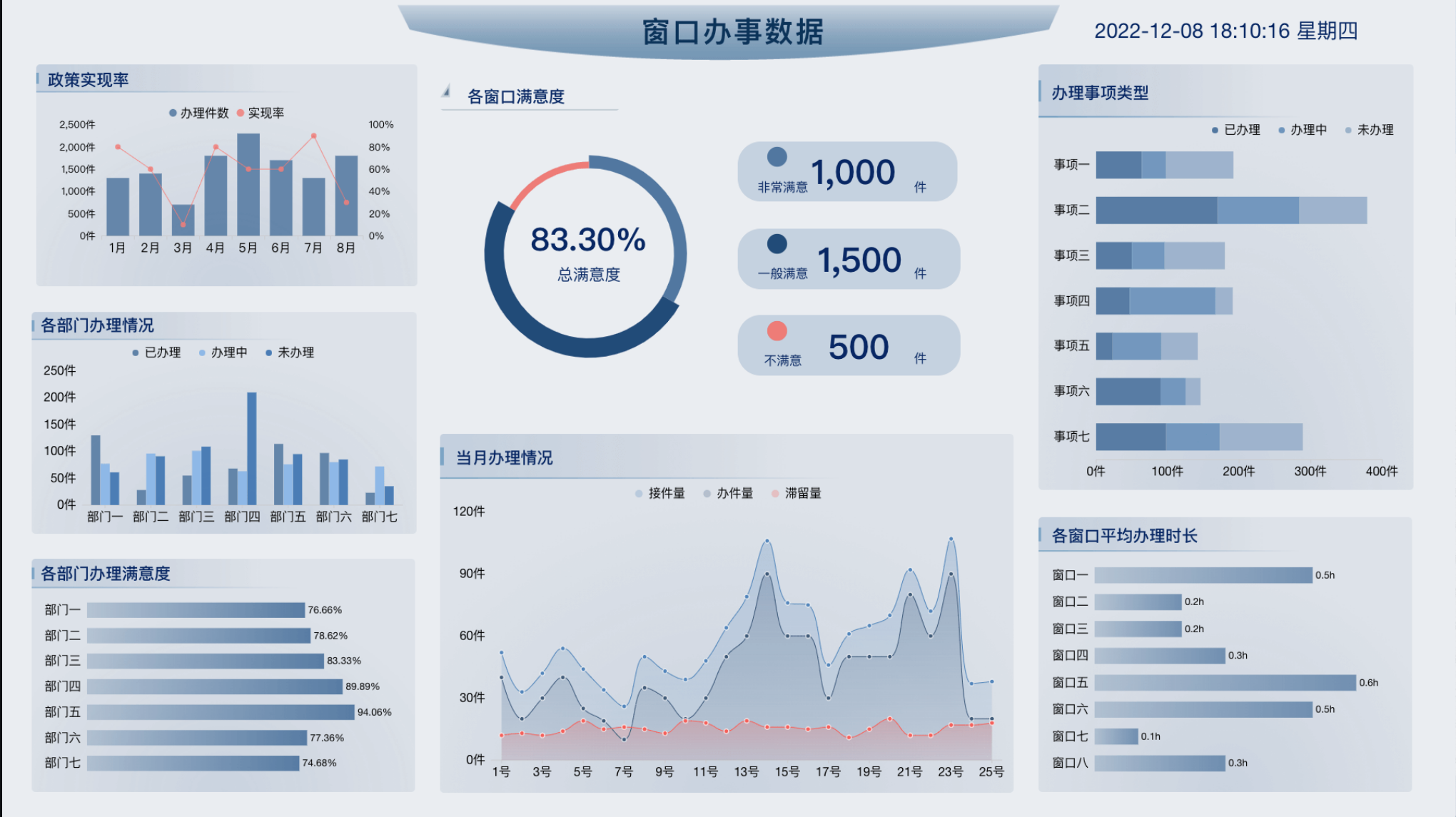Click the 窗口办事数据 title banner
Viewport: 1456px width, 817px height.
click(732, 32)
